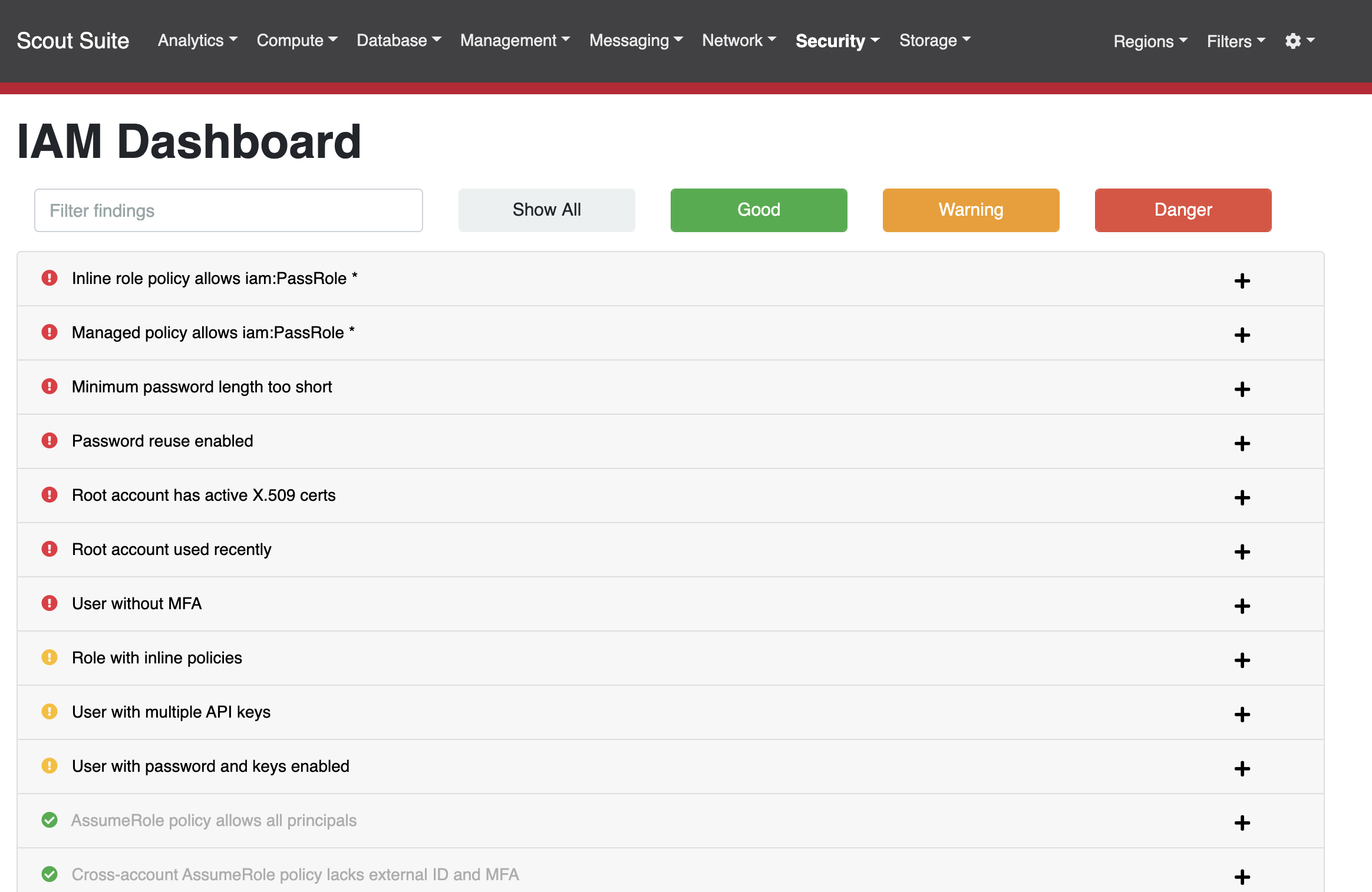Expand Inline role policy allows iam:PassRole finding
Screen dimensions: 1372x892
(x=1242, y=281)
